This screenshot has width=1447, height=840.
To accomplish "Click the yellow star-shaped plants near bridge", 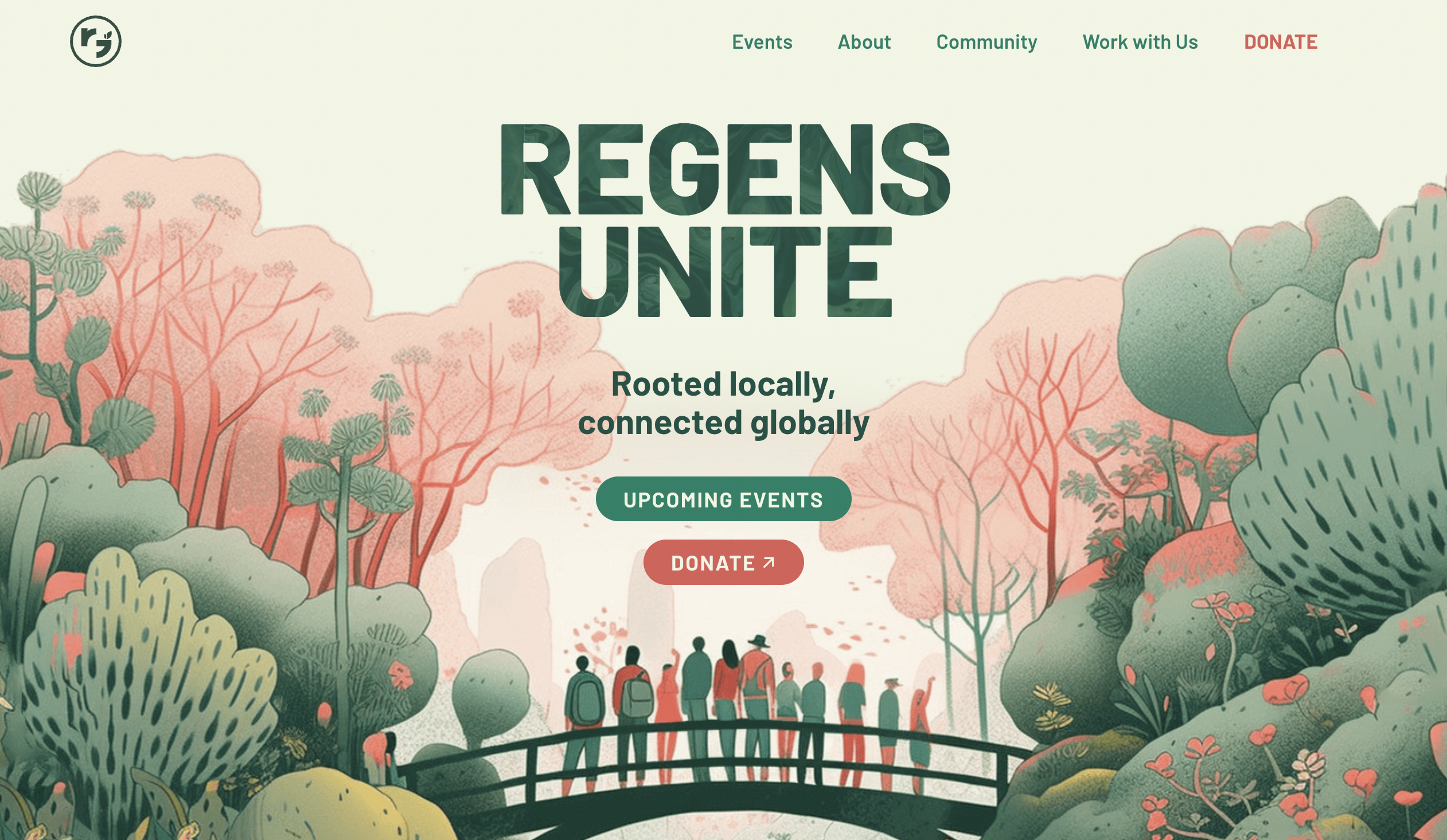I will pyautogui.click(x=1052, y=706).
